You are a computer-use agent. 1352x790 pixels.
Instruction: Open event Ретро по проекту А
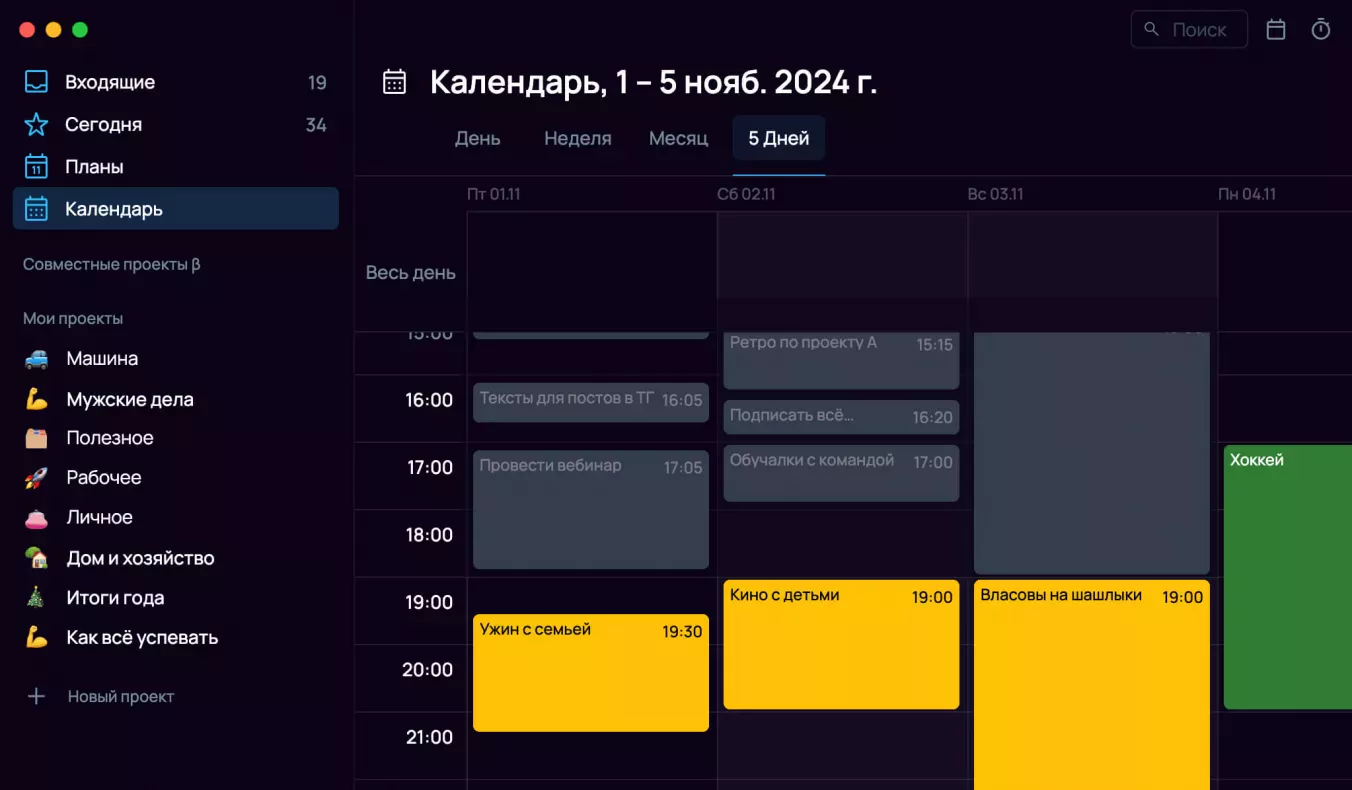[x=841, y=360]
